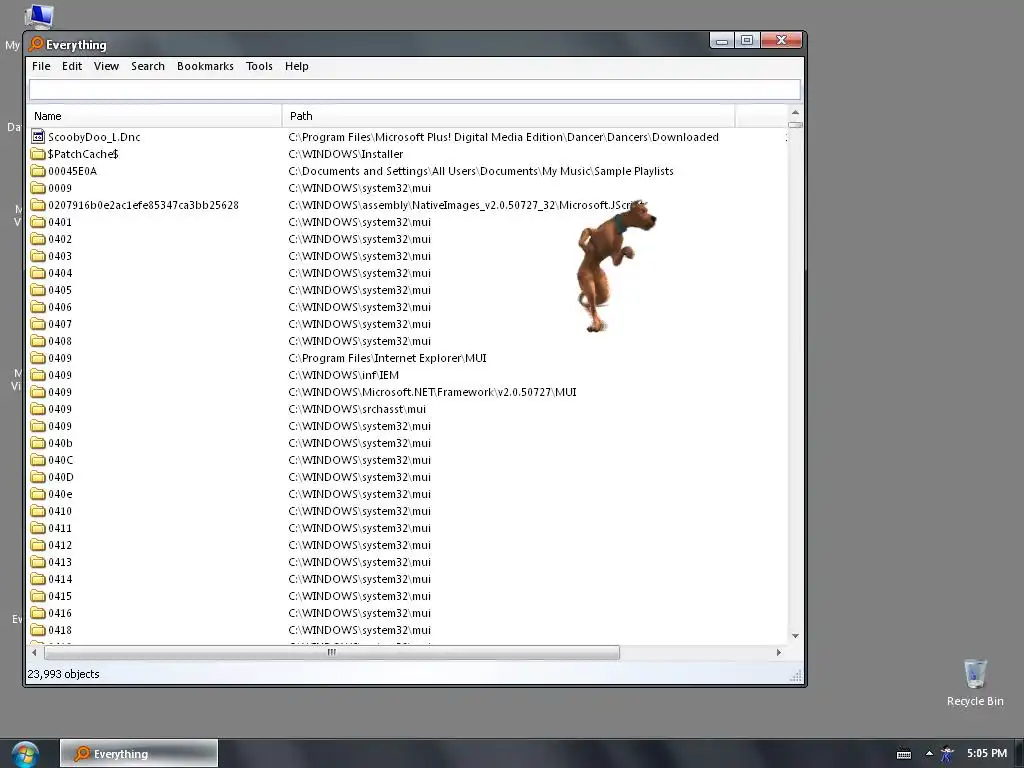Select the 0412 folder icon
Screen dimensions: 1024x768
38,545
